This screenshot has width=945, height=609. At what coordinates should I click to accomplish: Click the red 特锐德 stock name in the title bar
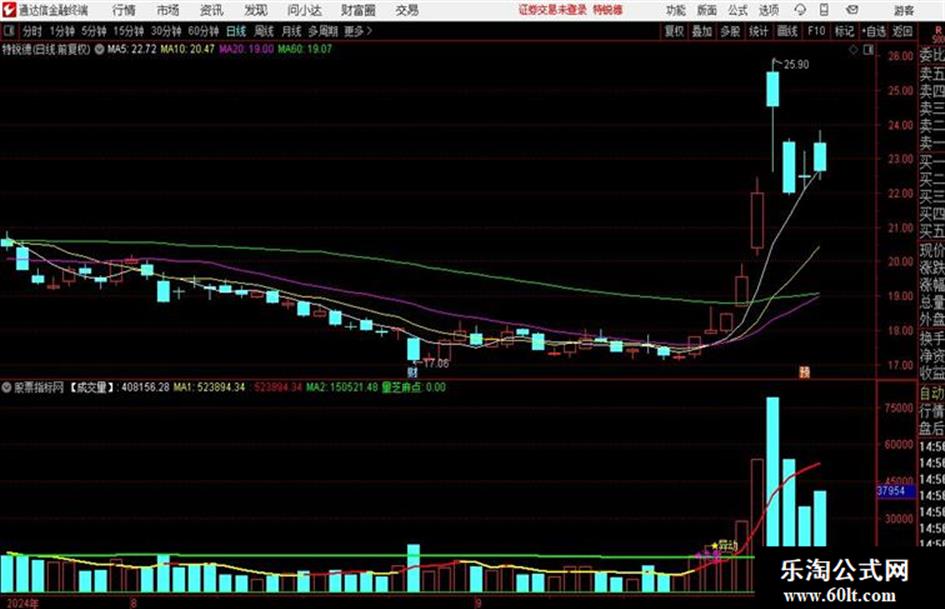(x=608, y=10)
